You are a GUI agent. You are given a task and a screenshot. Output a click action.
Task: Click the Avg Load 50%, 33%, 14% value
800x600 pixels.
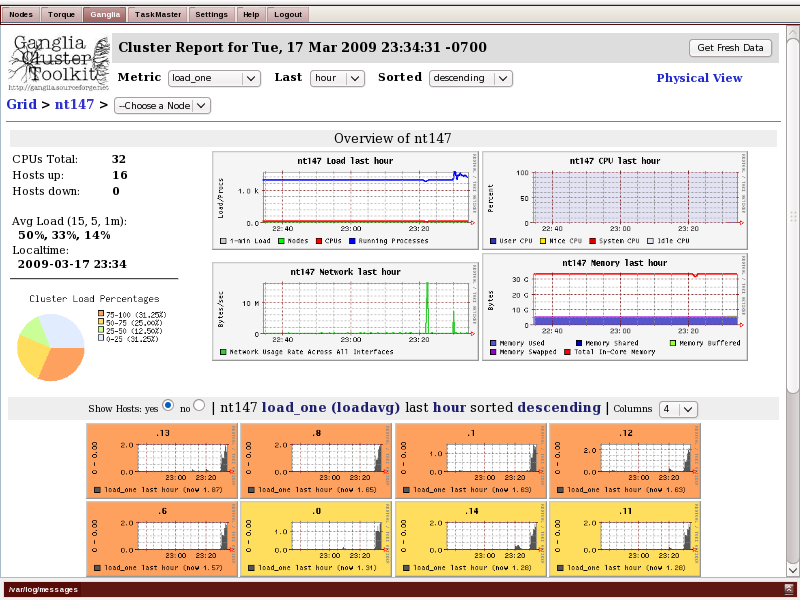click(64, 235)
